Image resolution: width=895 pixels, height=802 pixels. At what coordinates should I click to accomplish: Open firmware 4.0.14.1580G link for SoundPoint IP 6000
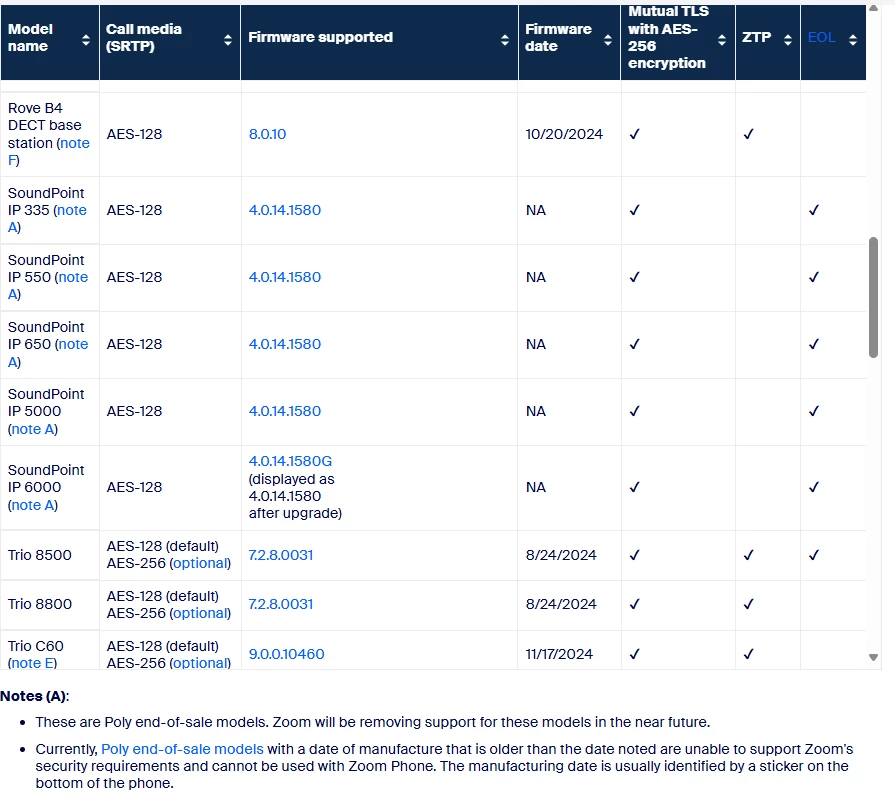tap(290, 461)
